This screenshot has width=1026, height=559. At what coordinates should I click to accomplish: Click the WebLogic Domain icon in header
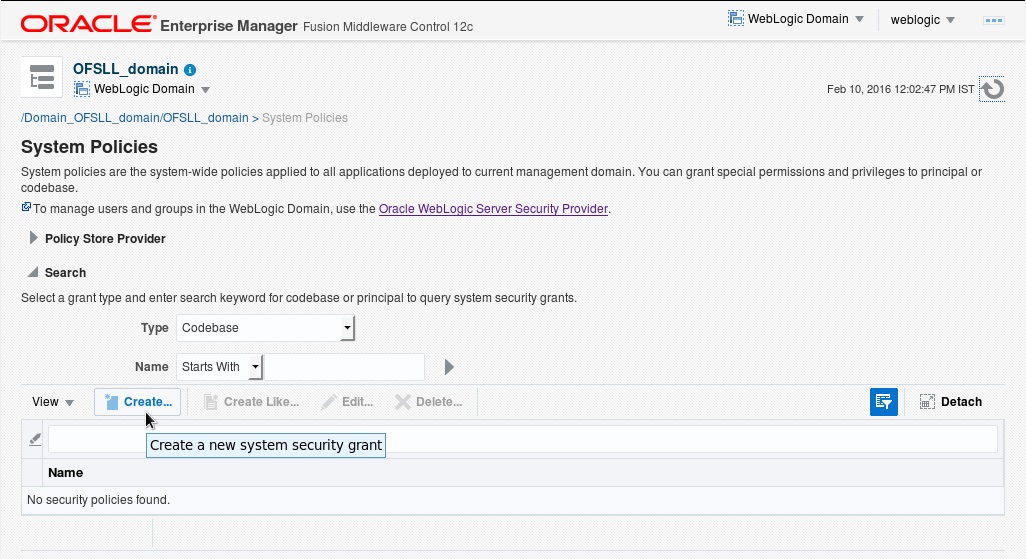(736, 18)
